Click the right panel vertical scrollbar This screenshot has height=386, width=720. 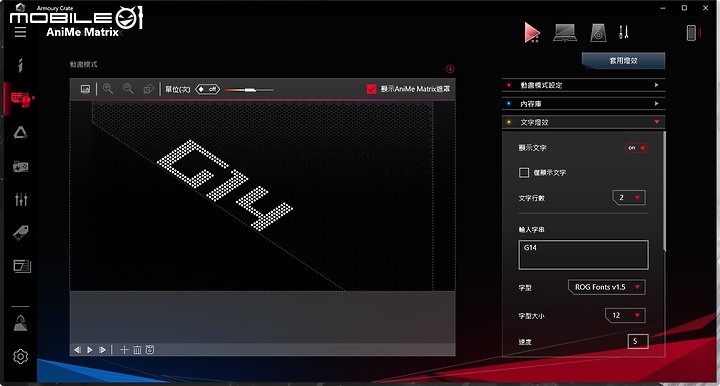tap(664, 191)
